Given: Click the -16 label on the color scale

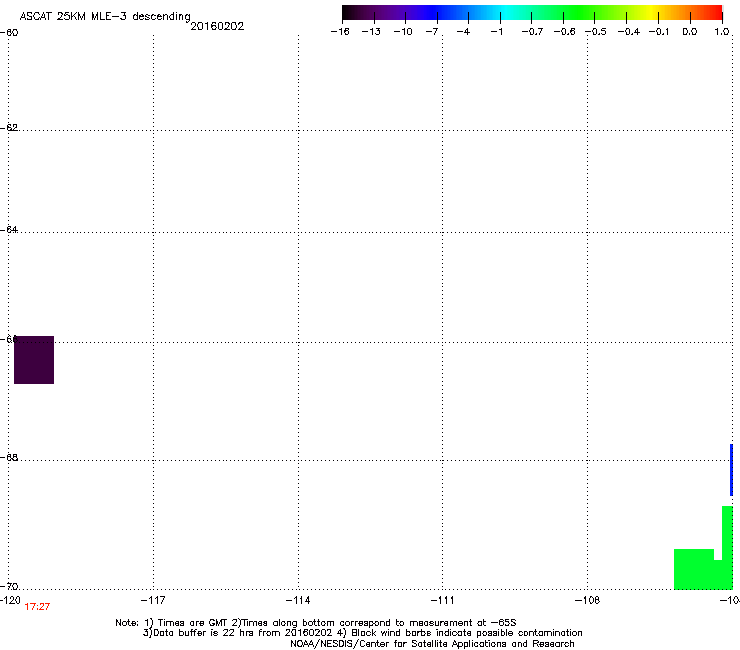Looking at the screenshot, I should 340,32.
